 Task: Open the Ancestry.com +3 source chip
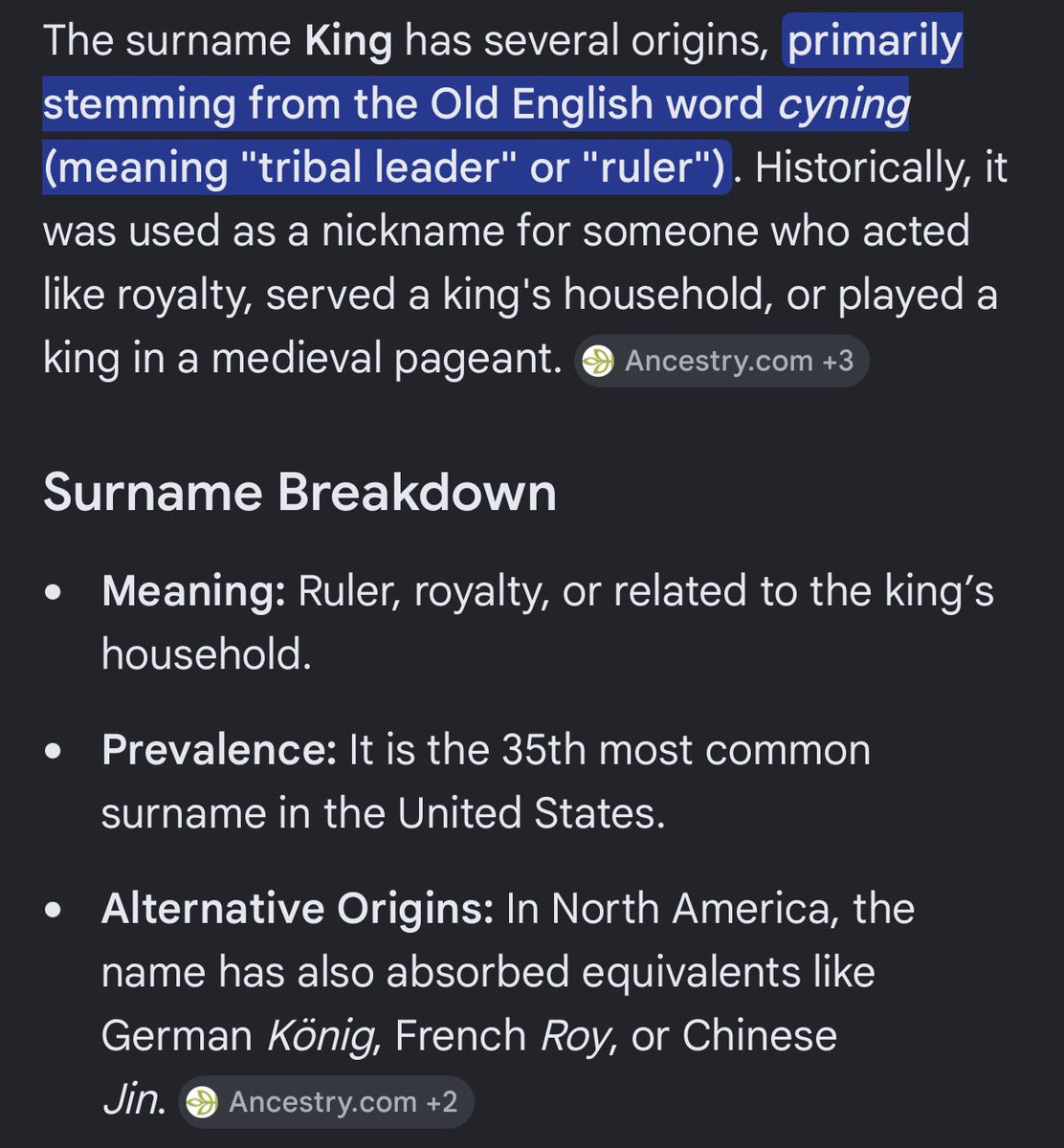tap(721, 361)
